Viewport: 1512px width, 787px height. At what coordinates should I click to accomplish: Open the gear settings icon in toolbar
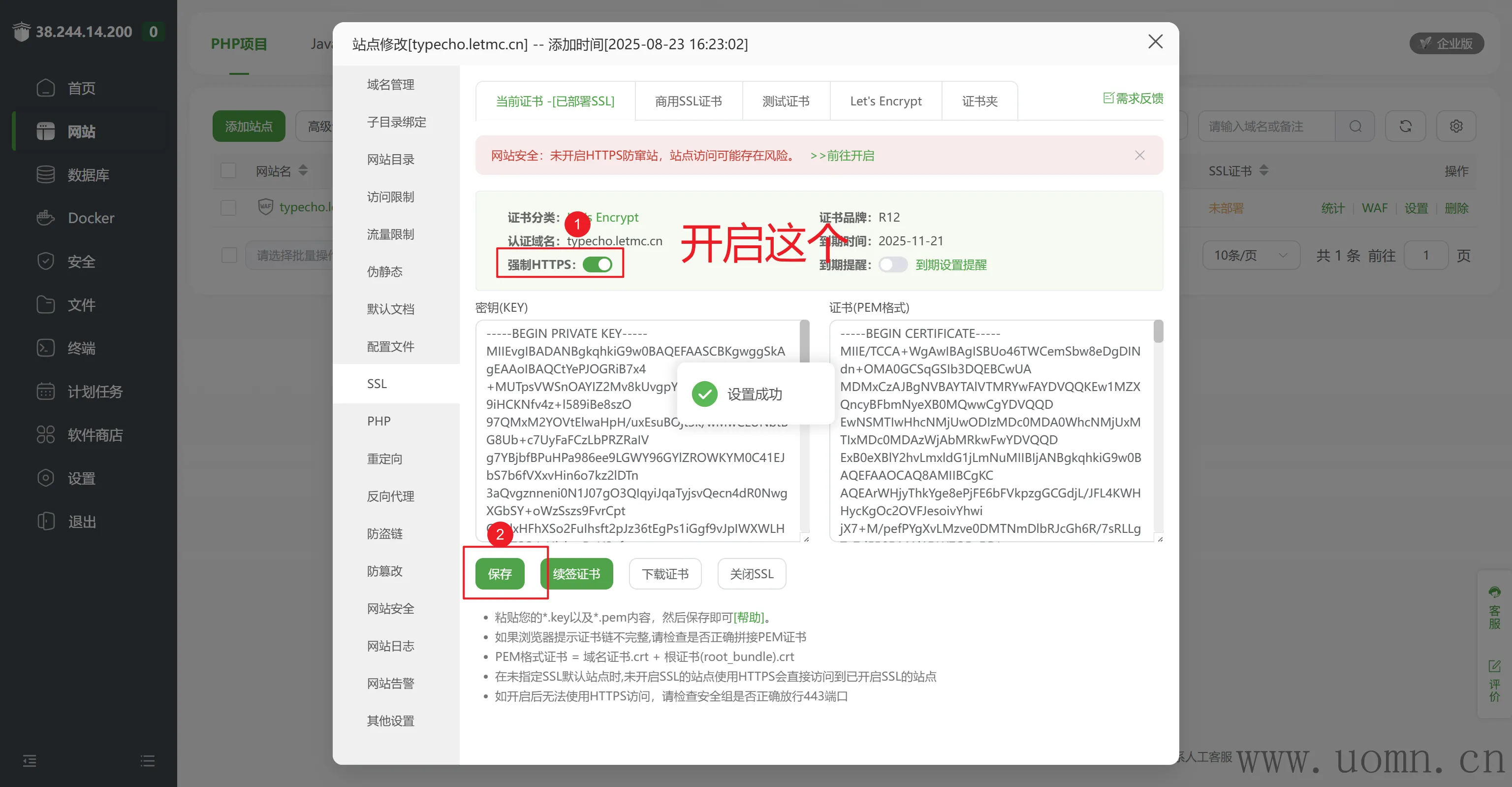coord(1456,126)
